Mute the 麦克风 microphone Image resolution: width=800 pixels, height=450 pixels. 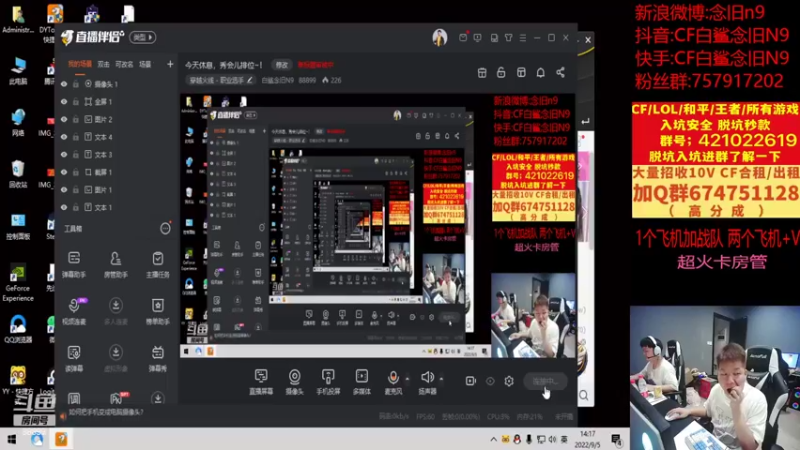tap(393, 382)
